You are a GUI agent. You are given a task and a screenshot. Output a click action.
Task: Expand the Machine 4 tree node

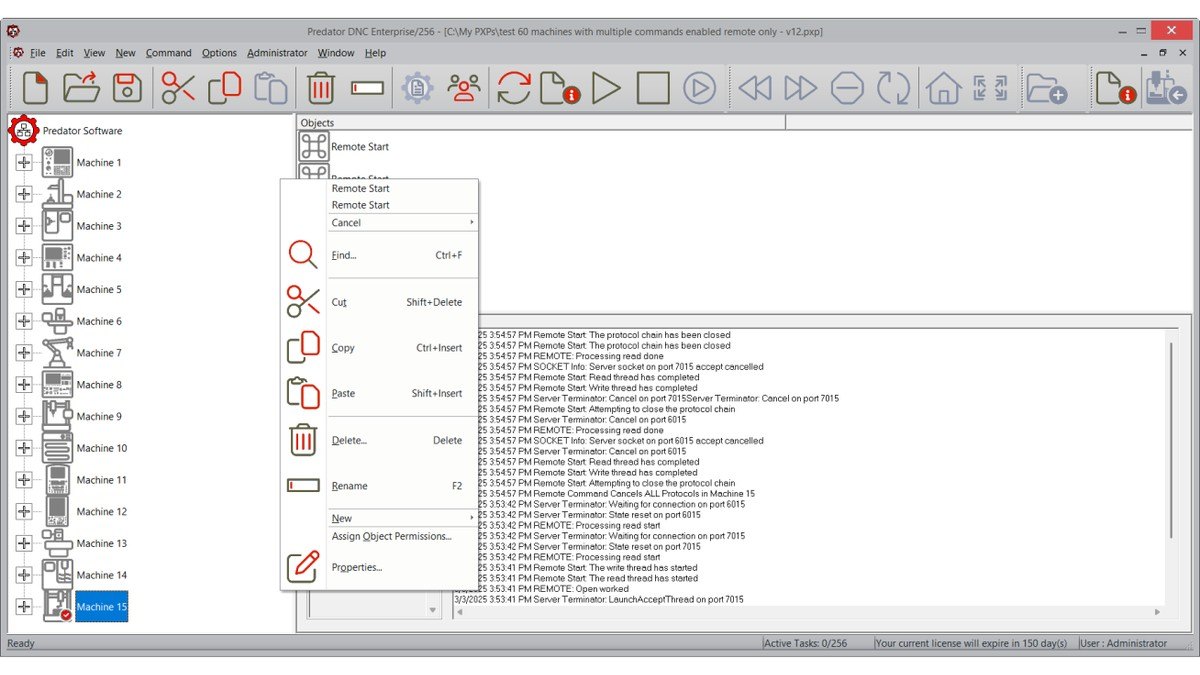point(24,257)
